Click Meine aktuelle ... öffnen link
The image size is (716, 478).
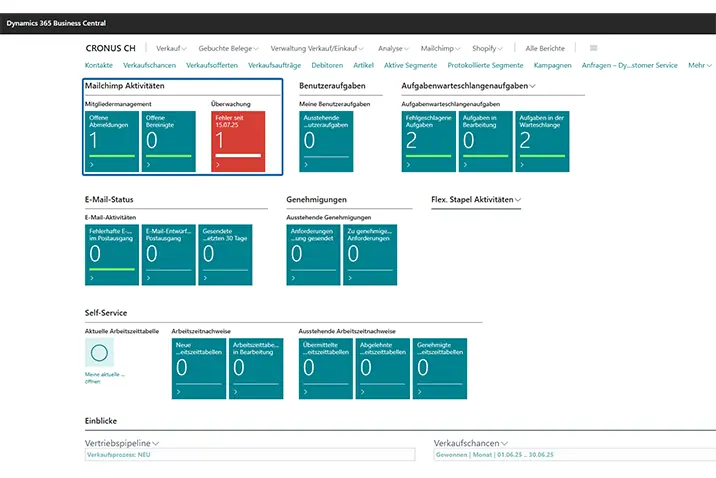(x=104, y=378)
